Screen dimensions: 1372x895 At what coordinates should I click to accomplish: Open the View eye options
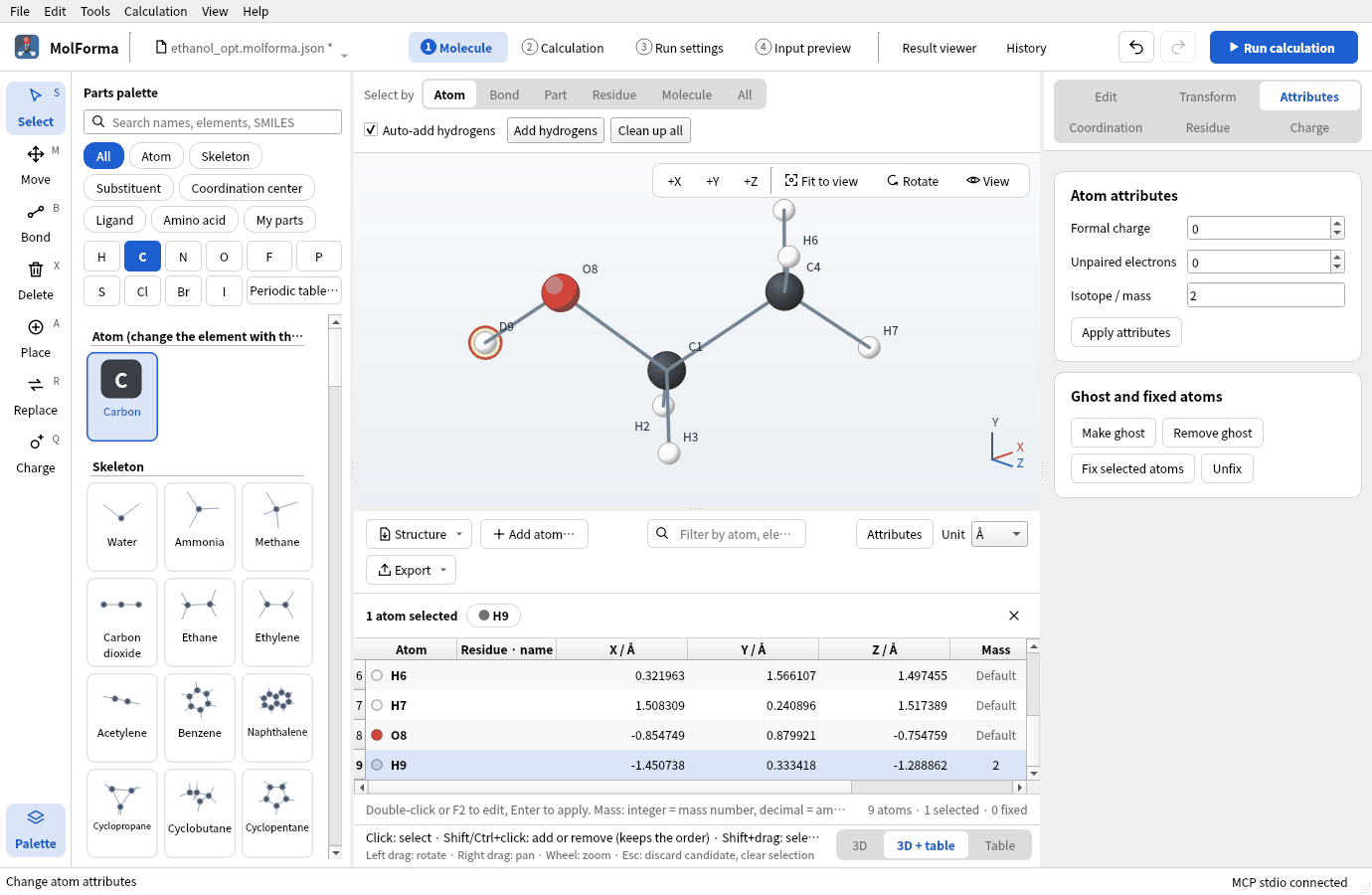click(x=987, y=181)
